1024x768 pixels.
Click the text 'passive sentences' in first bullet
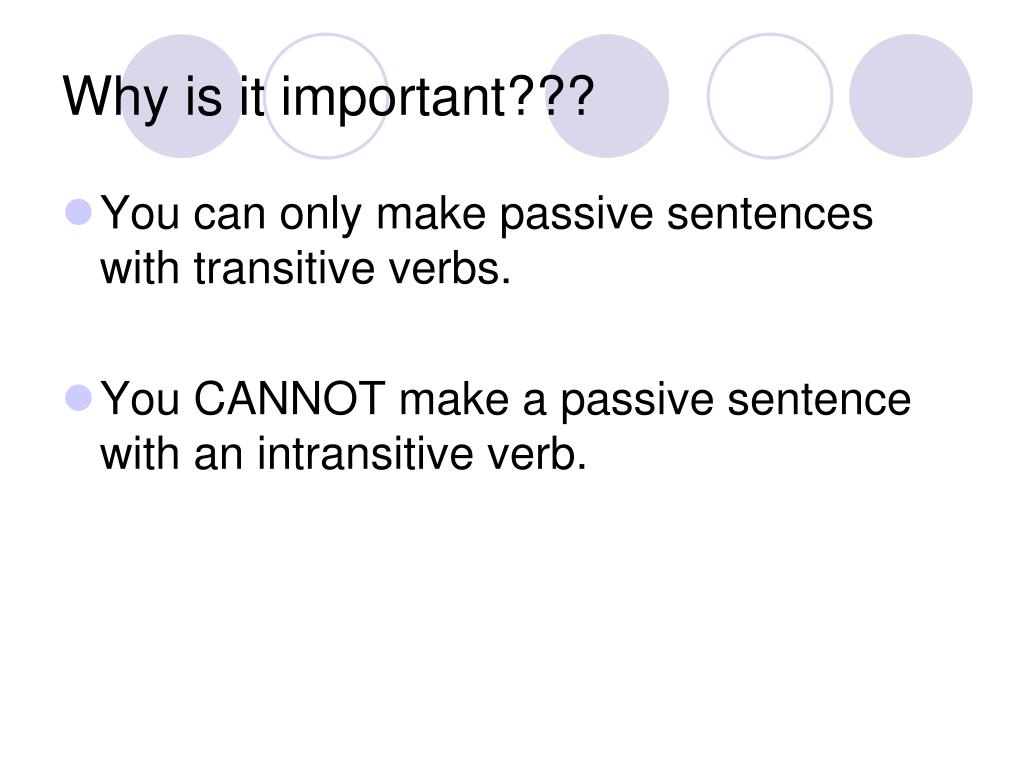click(x=686, y=216)
